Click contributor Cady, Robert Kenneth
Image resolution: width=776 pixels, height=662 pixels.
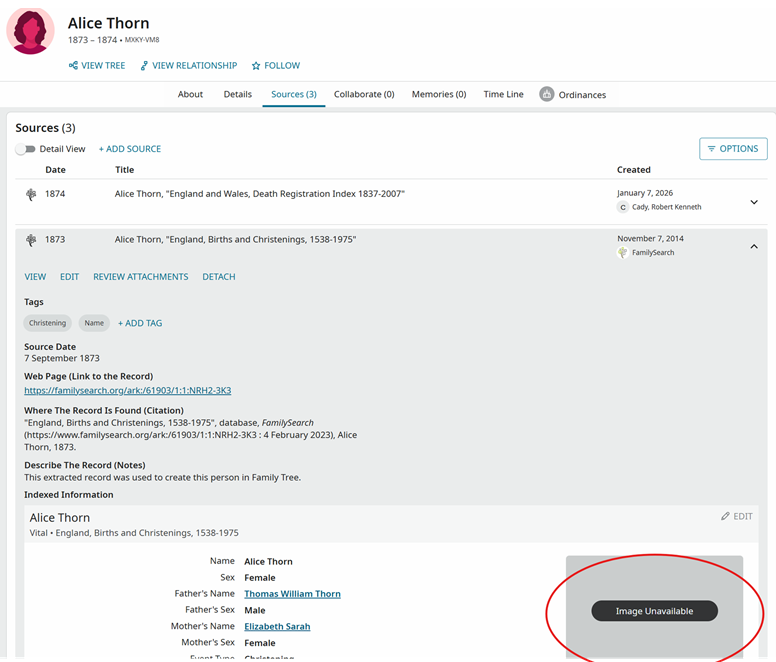pyautogui.click(x=666, y=207)
